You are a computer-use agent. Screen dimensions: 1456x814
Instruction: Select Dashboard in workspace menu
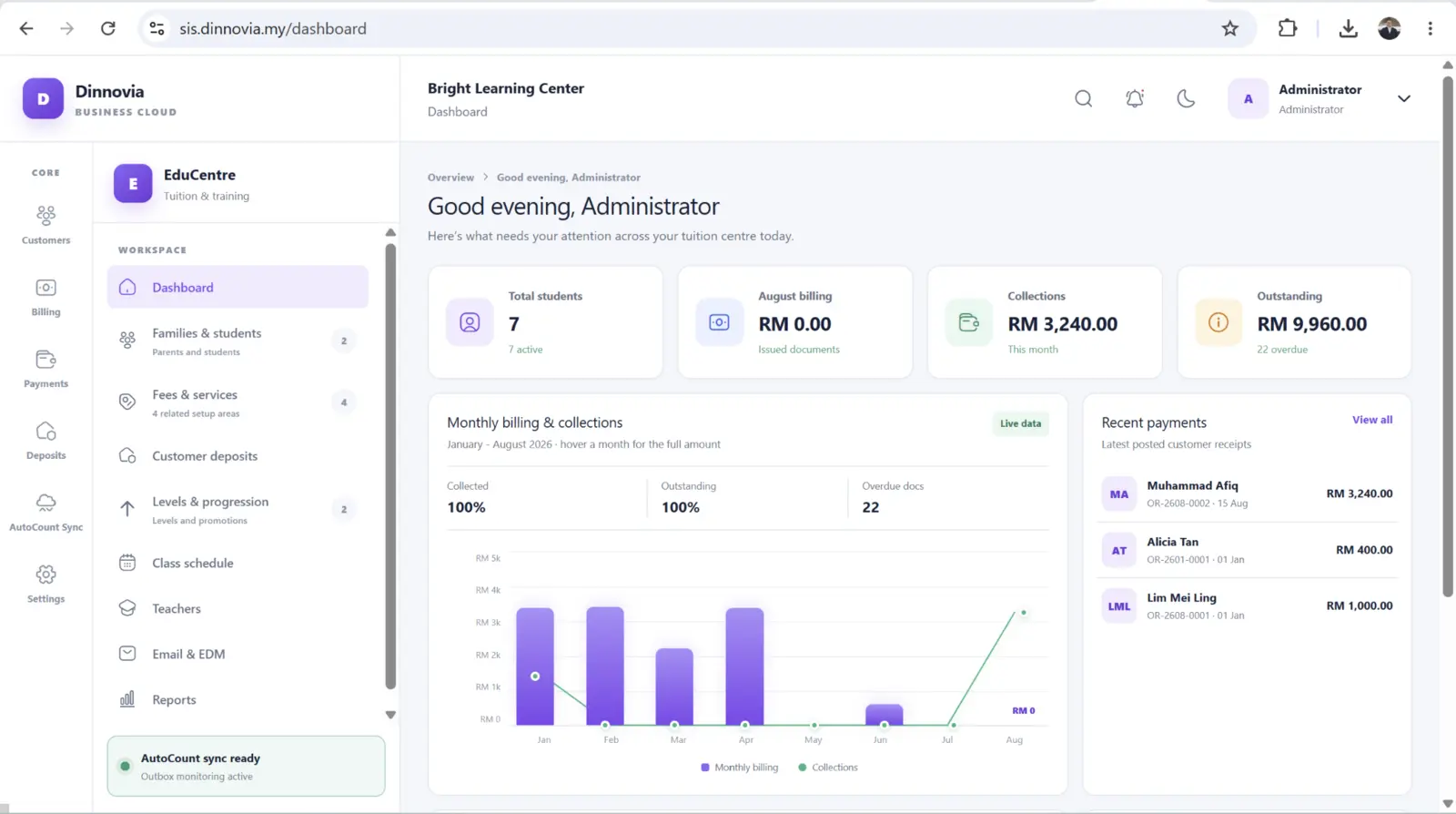pyautogui.click(x=238, y=287)
